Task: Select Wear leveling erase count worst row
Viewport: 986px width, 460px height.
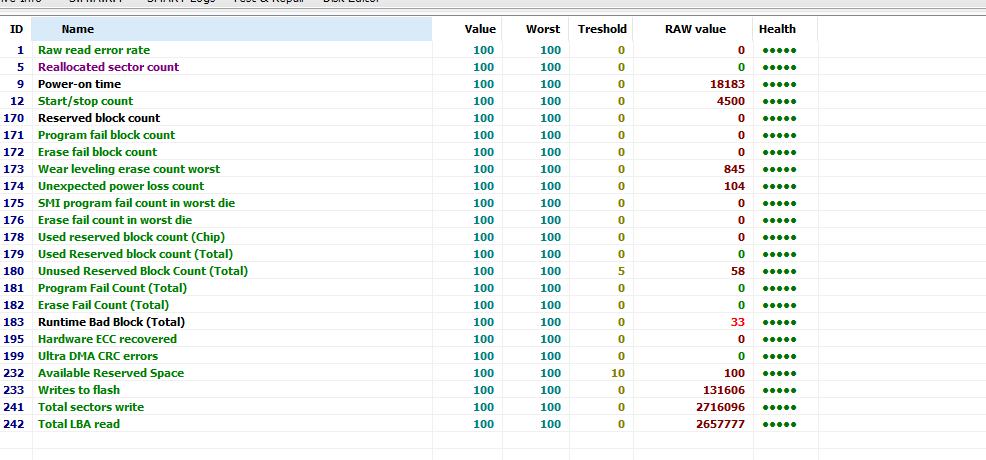Action: tap(129, 169)
